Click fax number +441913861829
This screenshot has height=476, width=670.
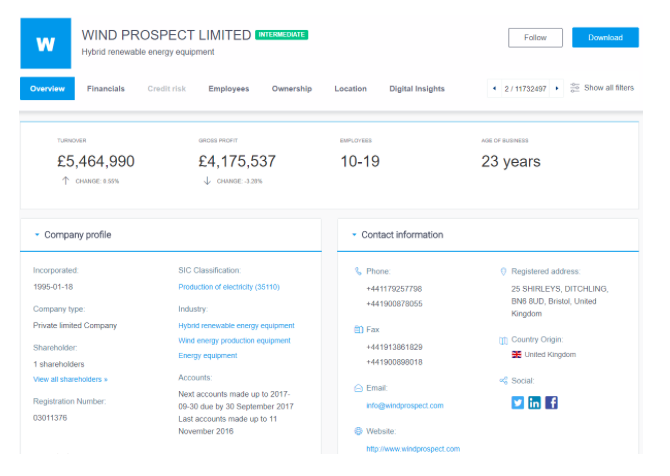(394, 347)
